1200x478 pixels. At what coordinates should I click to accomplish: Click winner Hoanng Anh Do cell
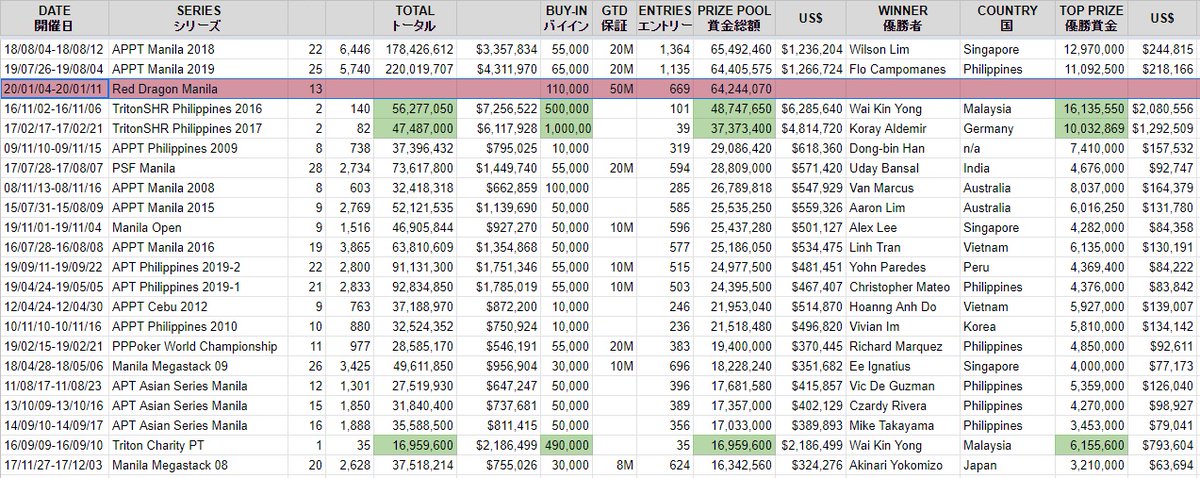[904, 305]
